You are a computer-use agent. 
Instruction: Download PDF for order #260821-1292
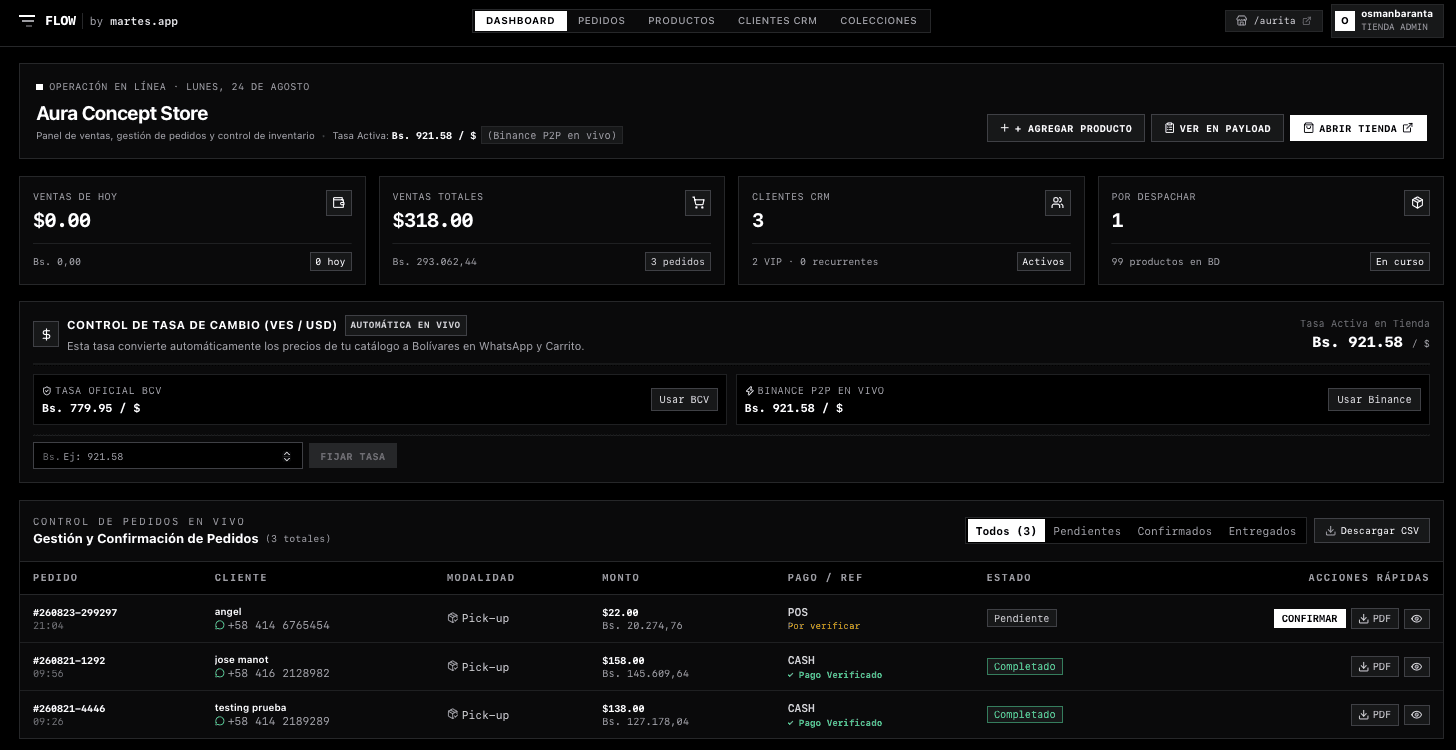point(1375,667)
